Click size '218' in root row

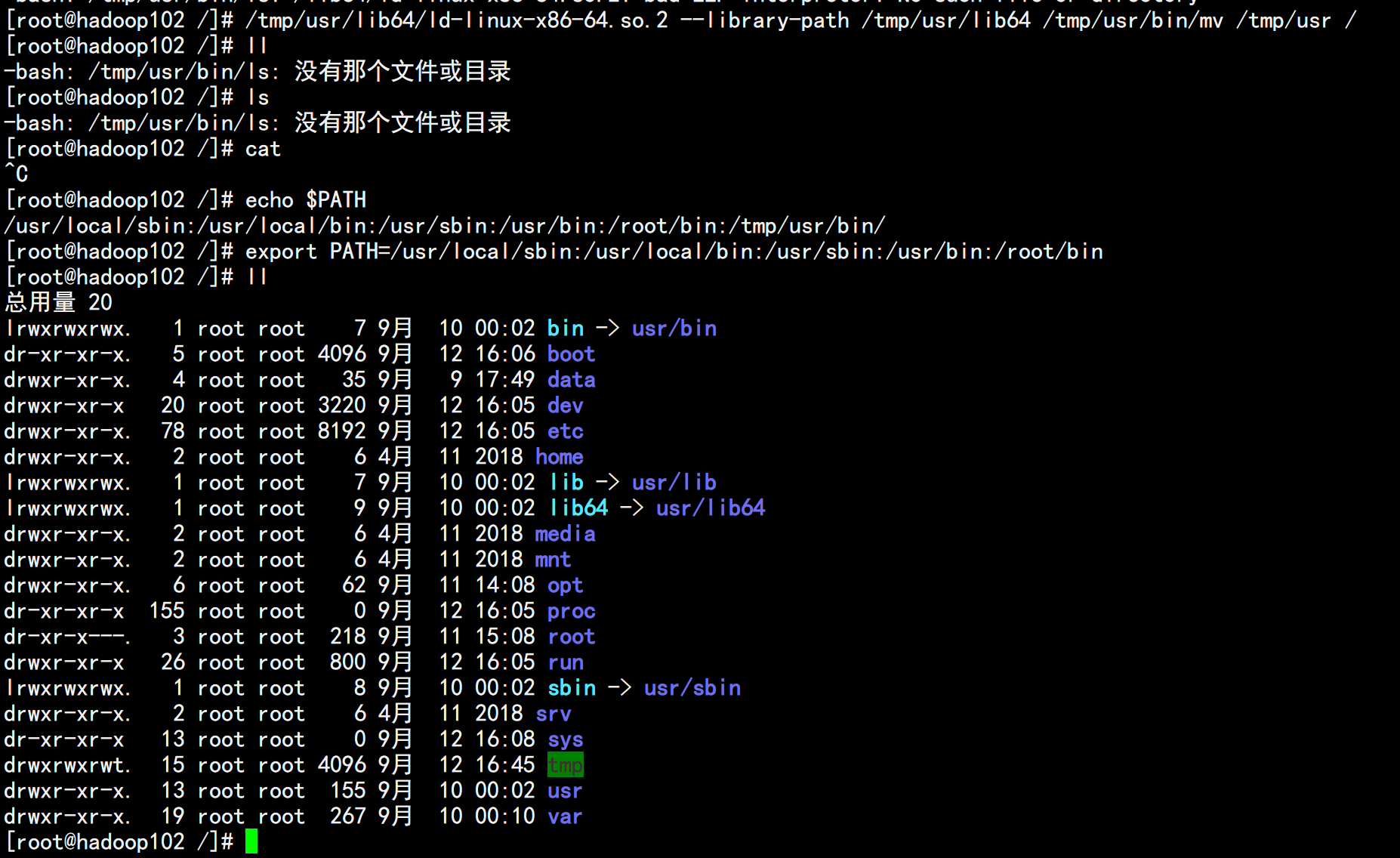tap(348, 637)
